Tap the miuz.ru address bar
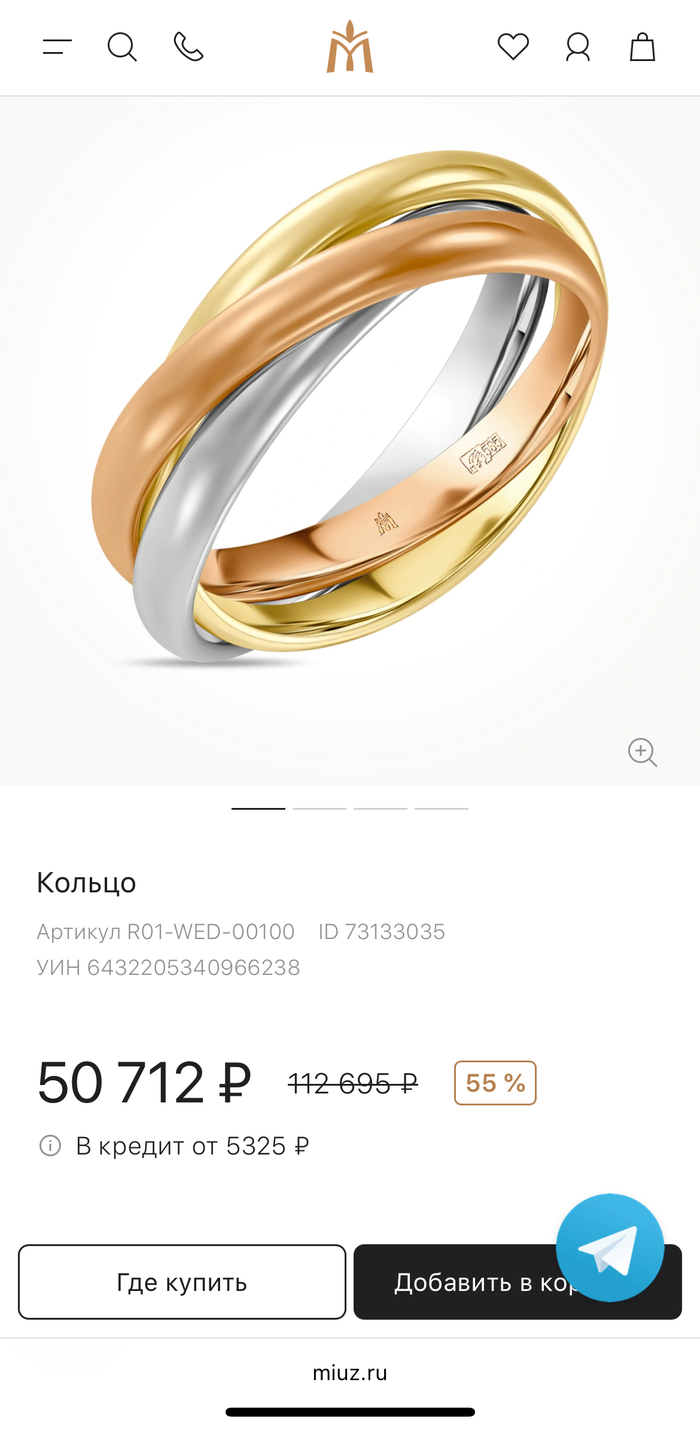This screenshot has width=700, height=1431. [350, 1373]
